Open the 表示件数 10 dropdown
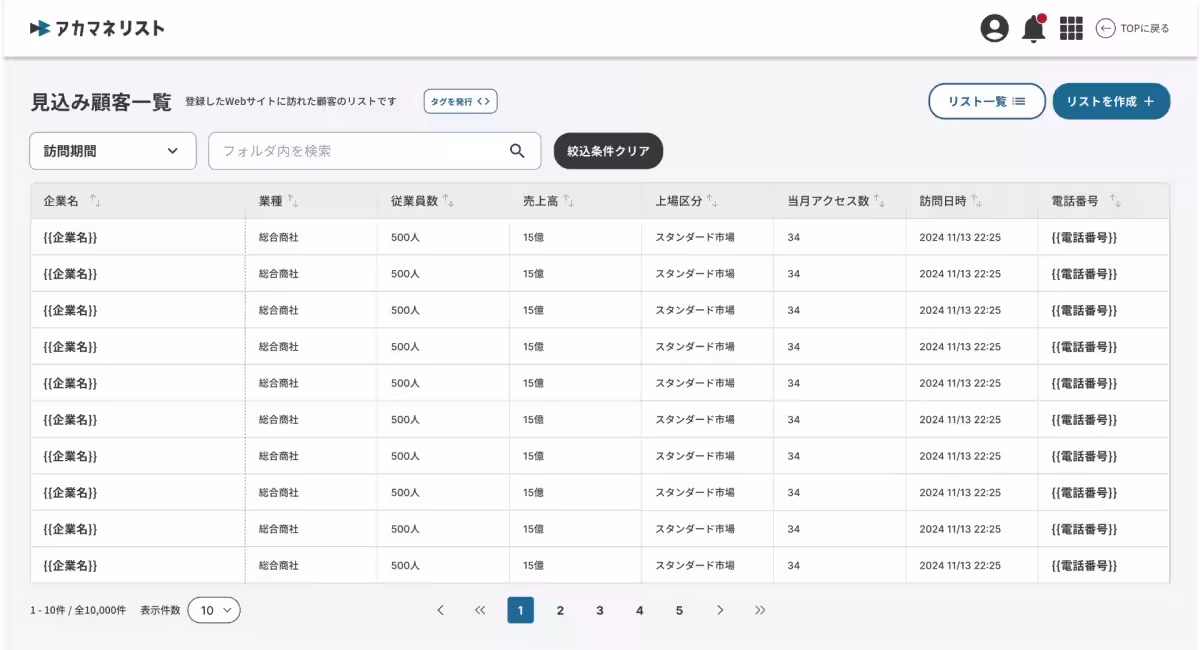 pos(214,610)
